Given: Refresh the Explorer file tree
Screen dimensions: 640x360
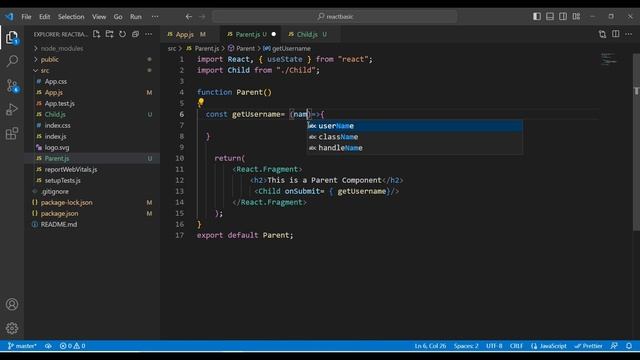Looking at the screenshot, I should (x=122, y=34).
